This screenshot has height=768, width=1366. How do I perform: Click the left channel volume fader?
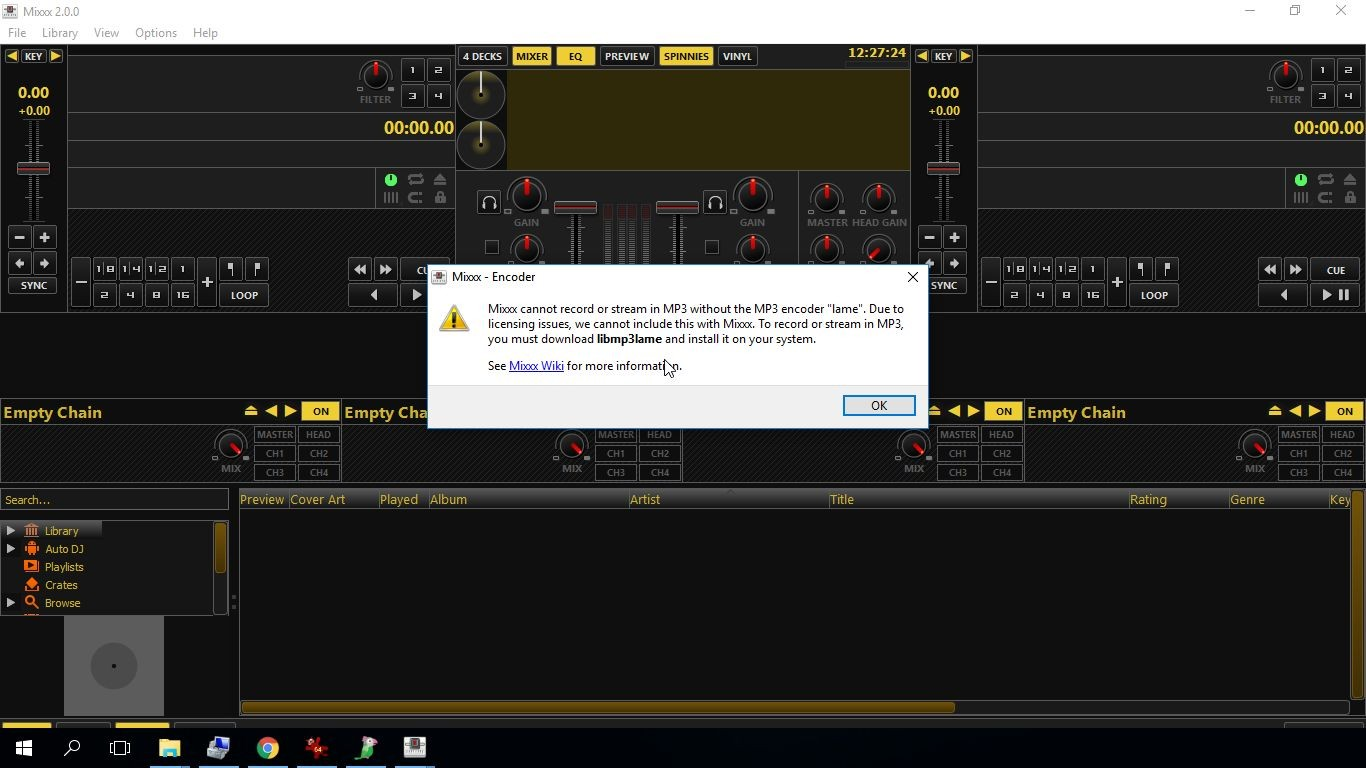point(575,208)
